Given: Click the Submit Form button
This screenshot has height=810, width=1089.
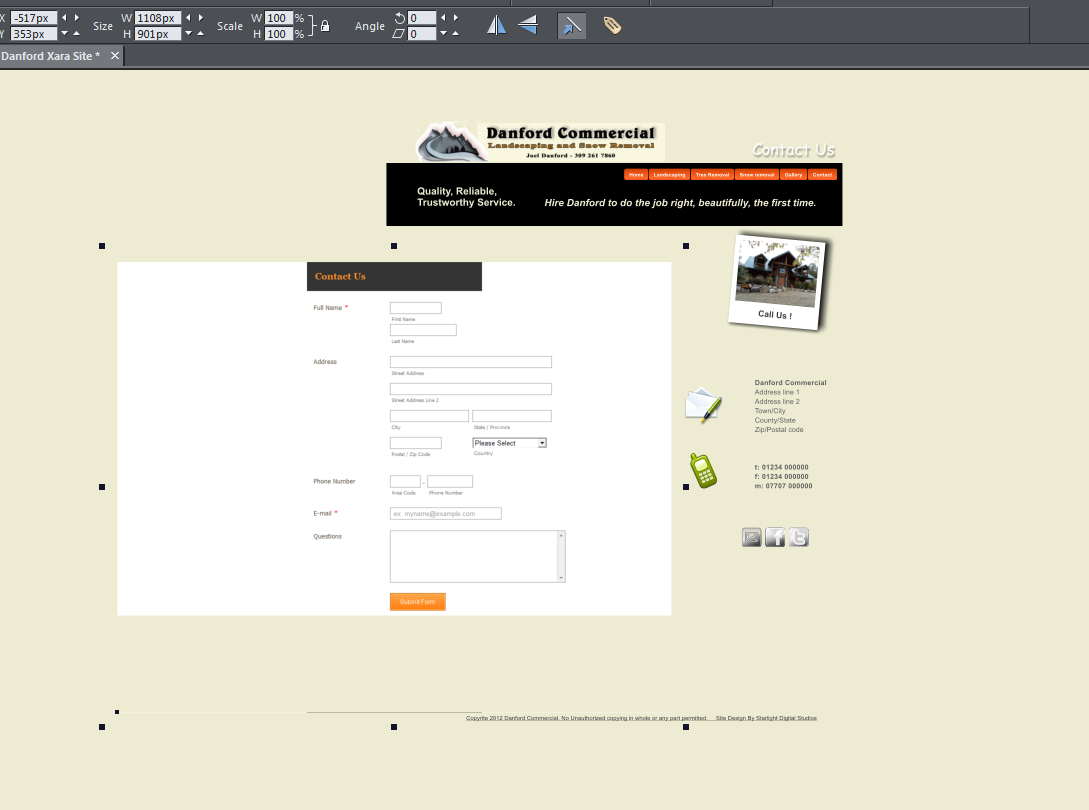Looking at the screenshot, I should point(417,601).
